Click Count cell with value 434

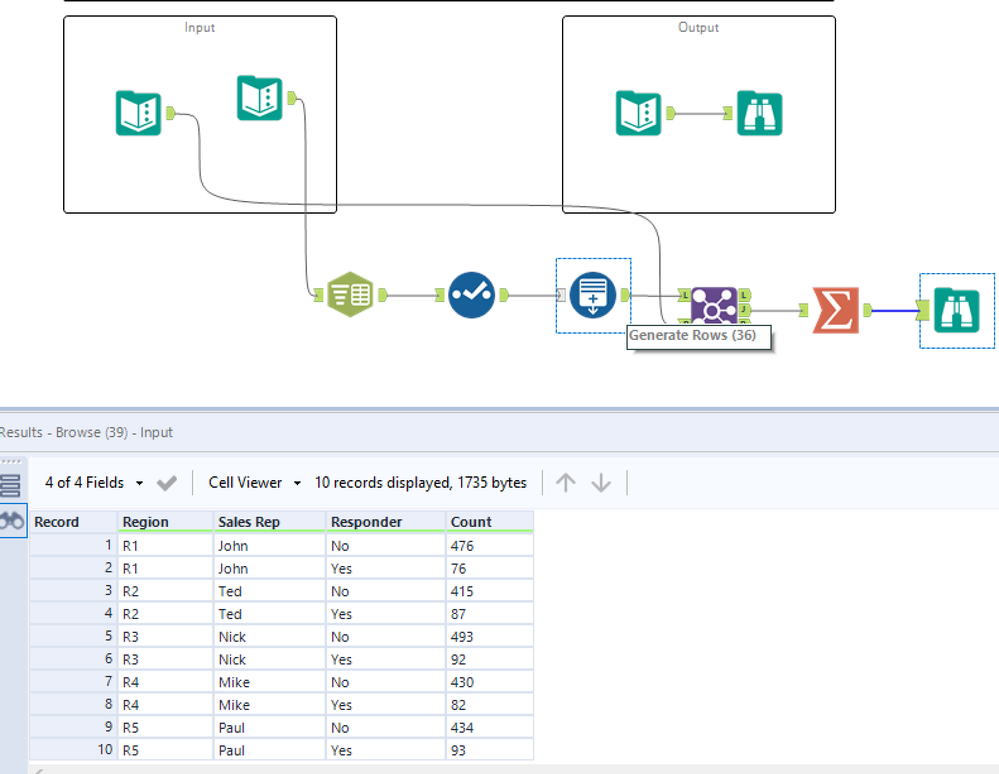490,727
